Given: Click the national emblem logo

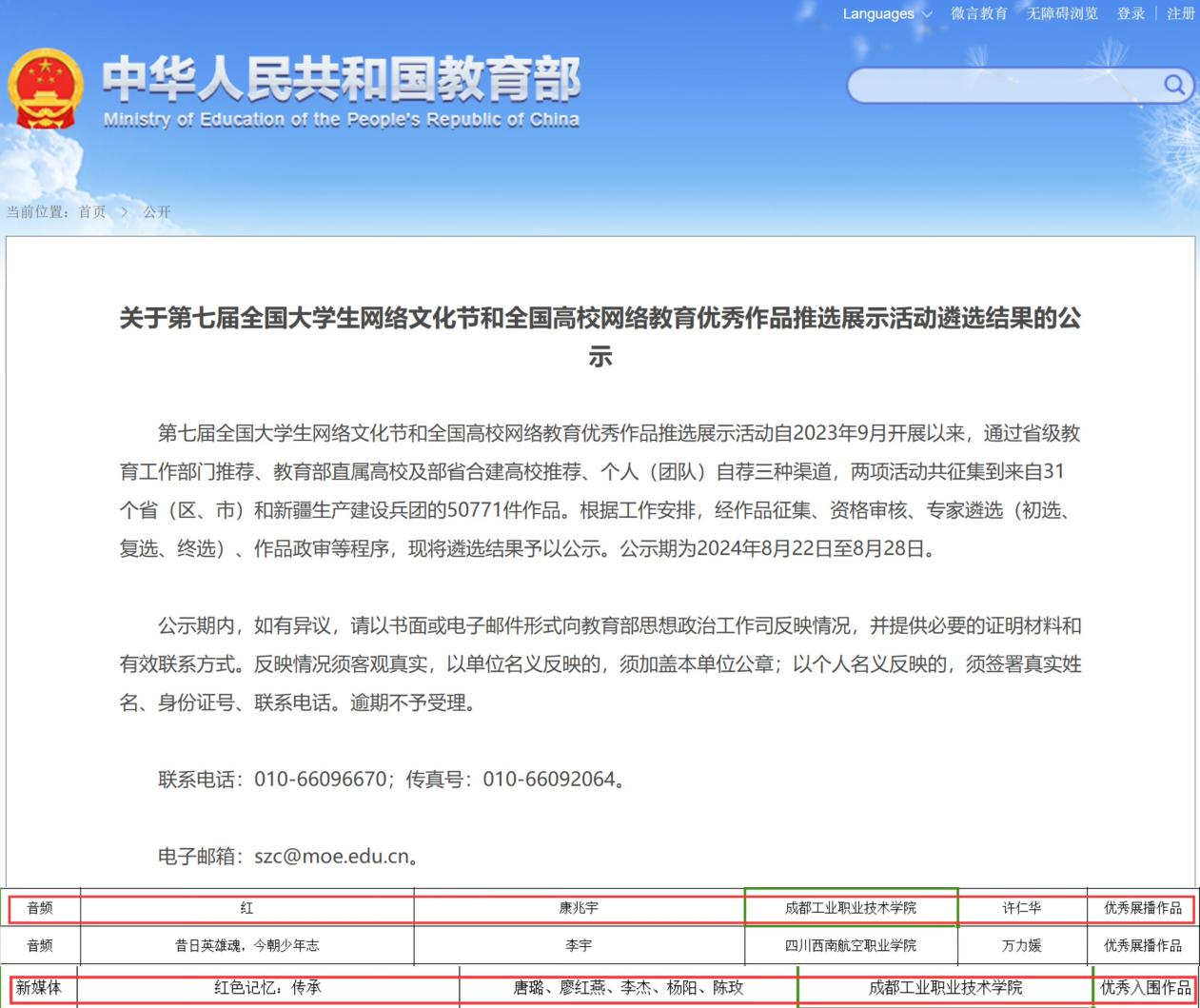Looking at the screenshot, I should click(46, 89).
